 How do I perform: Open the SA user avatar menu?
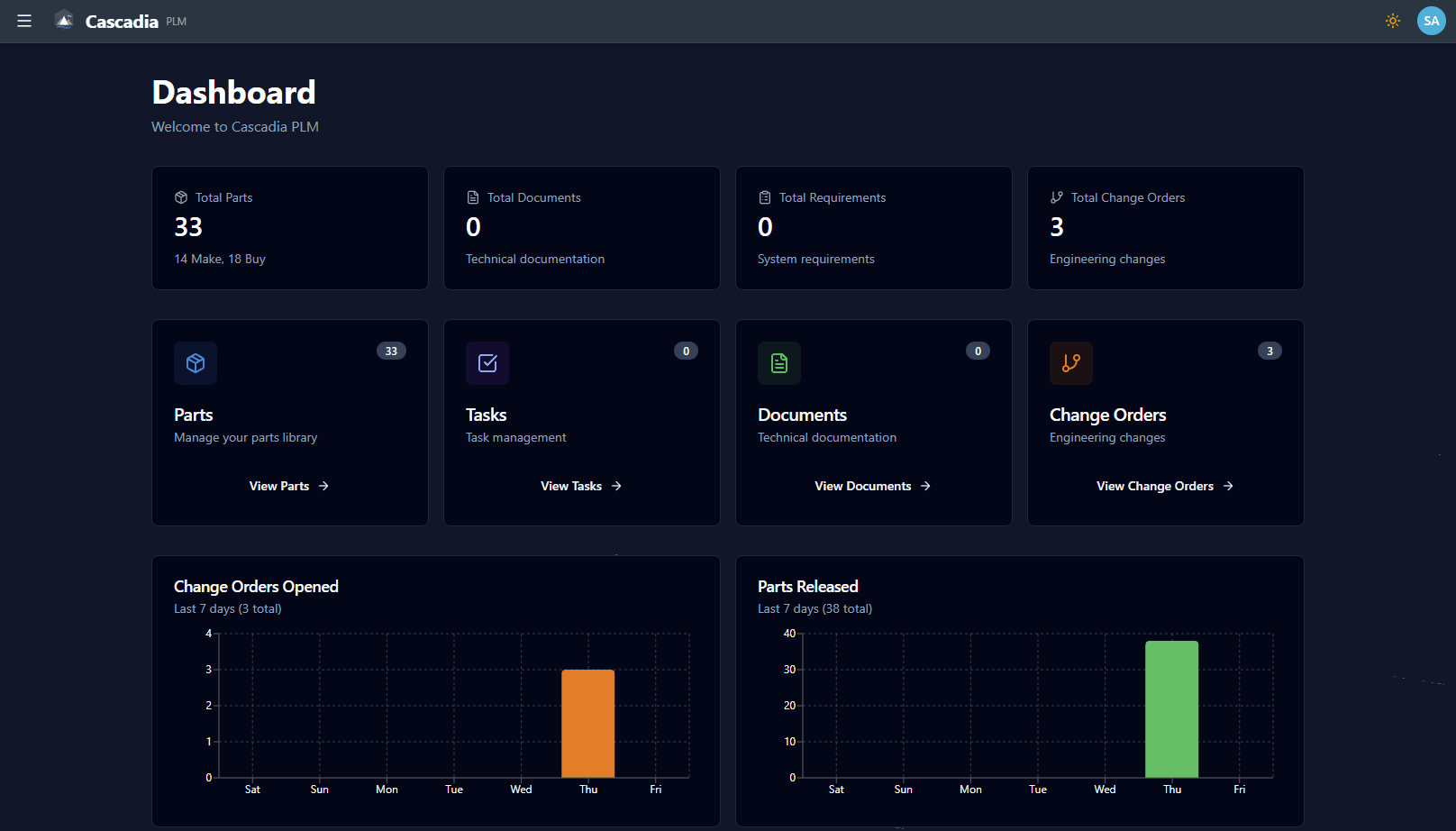(x=1431, y=21)
